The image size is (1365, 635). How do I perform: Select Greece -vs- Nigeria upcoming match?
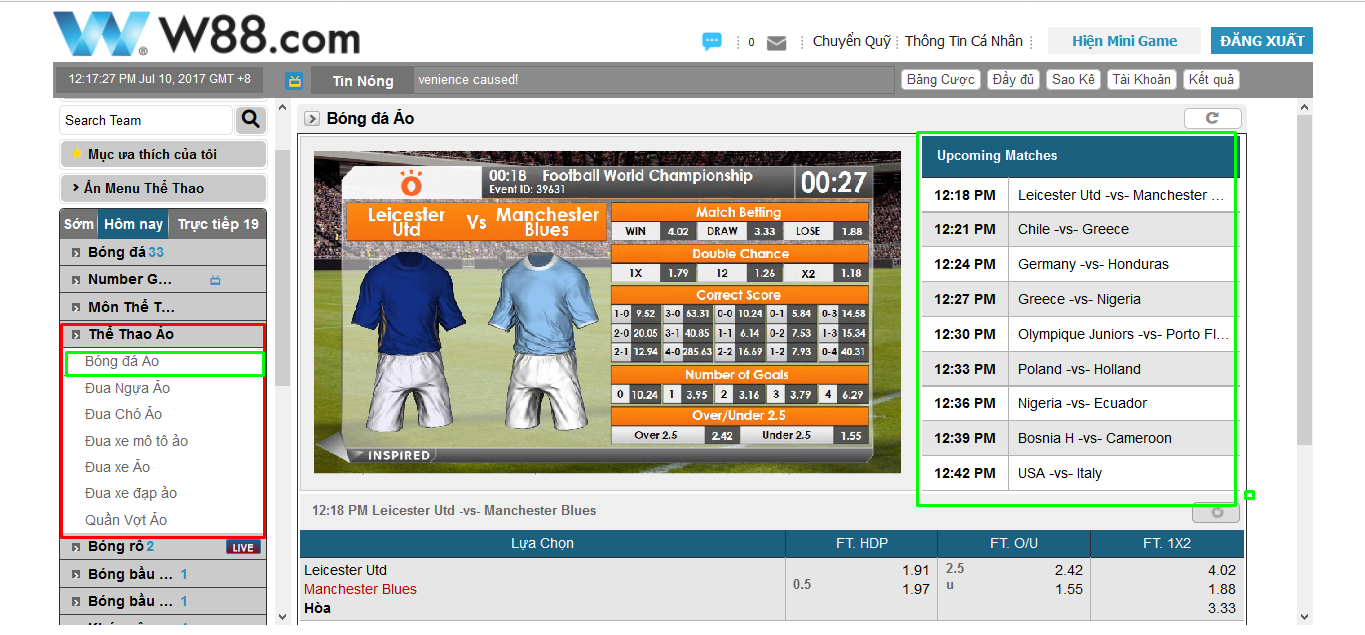[1078, 299]
